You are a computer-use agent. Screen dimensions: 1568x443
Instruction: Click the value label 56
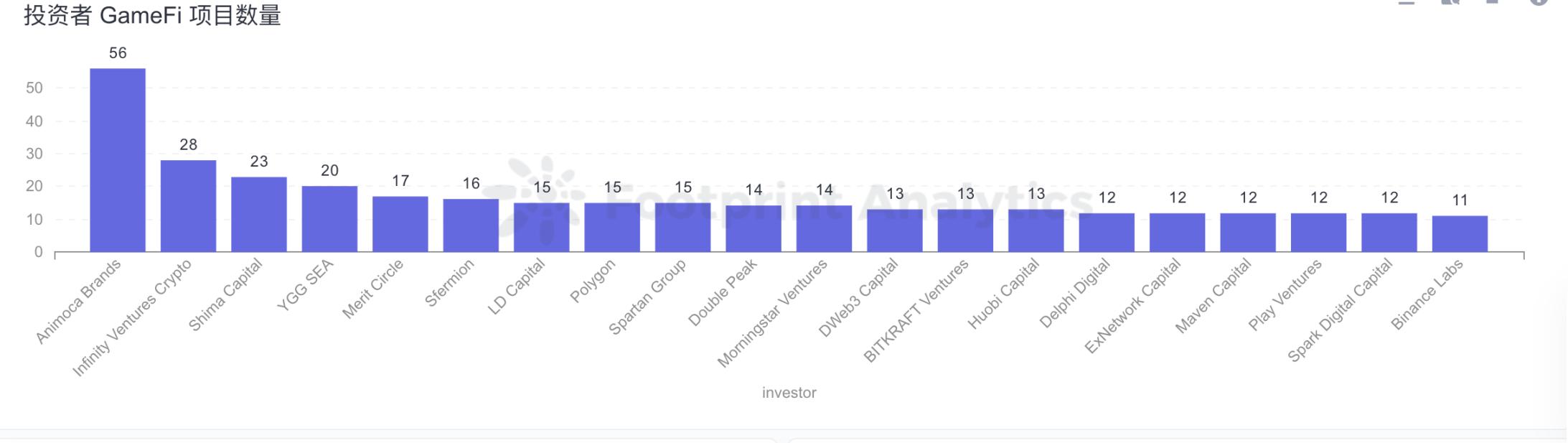click(x=118, y=53)
